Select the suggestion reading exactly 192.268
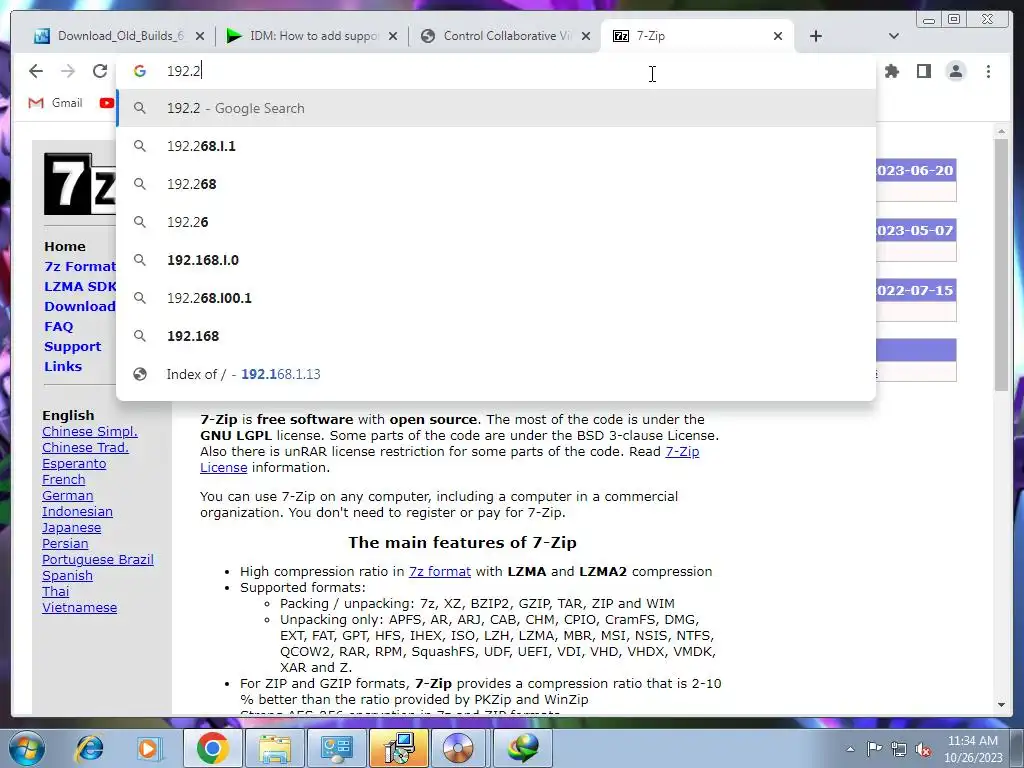The height and width of the screenshot is (768, 1024). 496,184
